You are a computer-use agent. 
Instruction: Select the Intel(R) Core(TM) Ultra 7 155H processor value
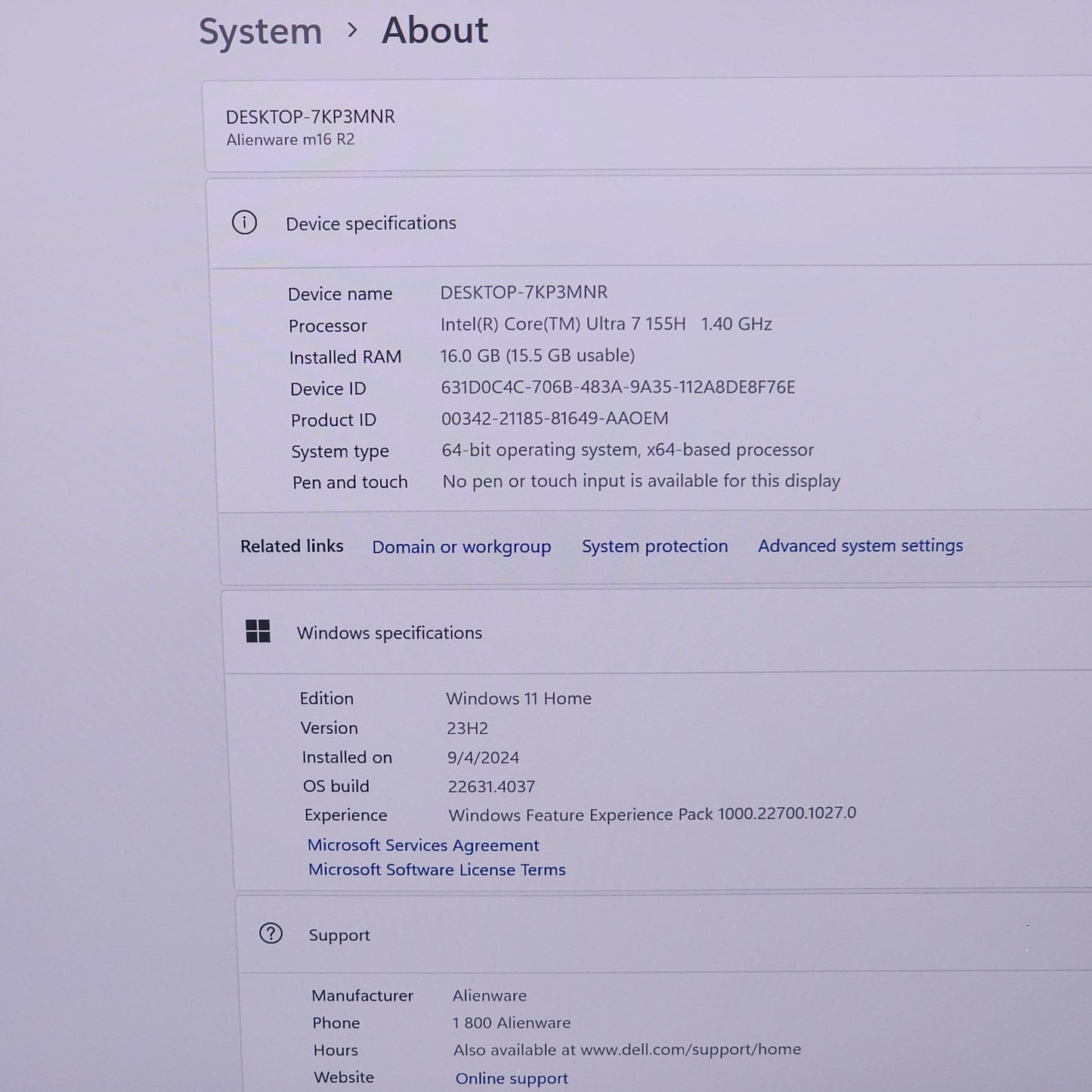click(606, 323)
